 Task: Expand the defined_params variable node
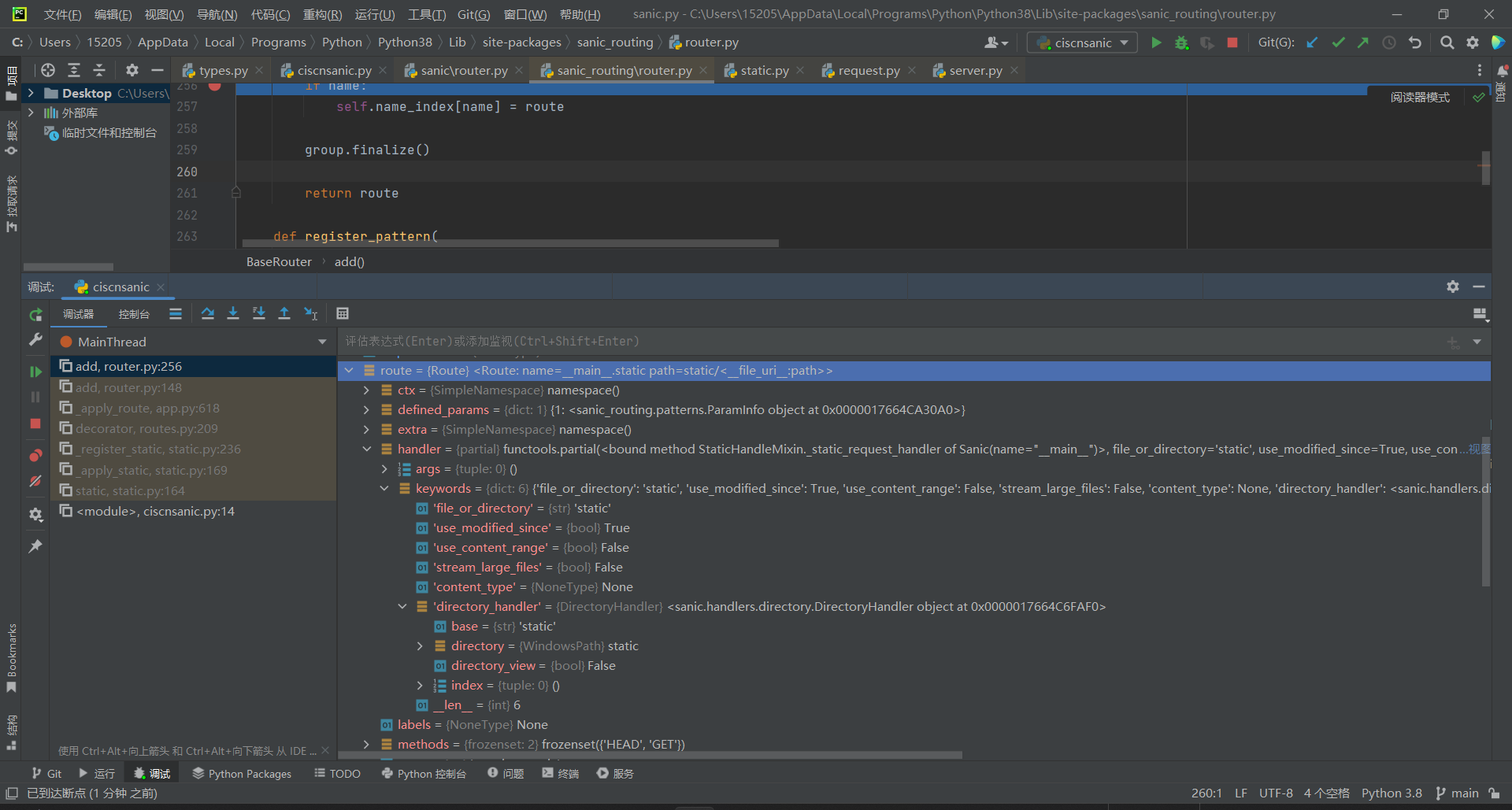(366, 410)
